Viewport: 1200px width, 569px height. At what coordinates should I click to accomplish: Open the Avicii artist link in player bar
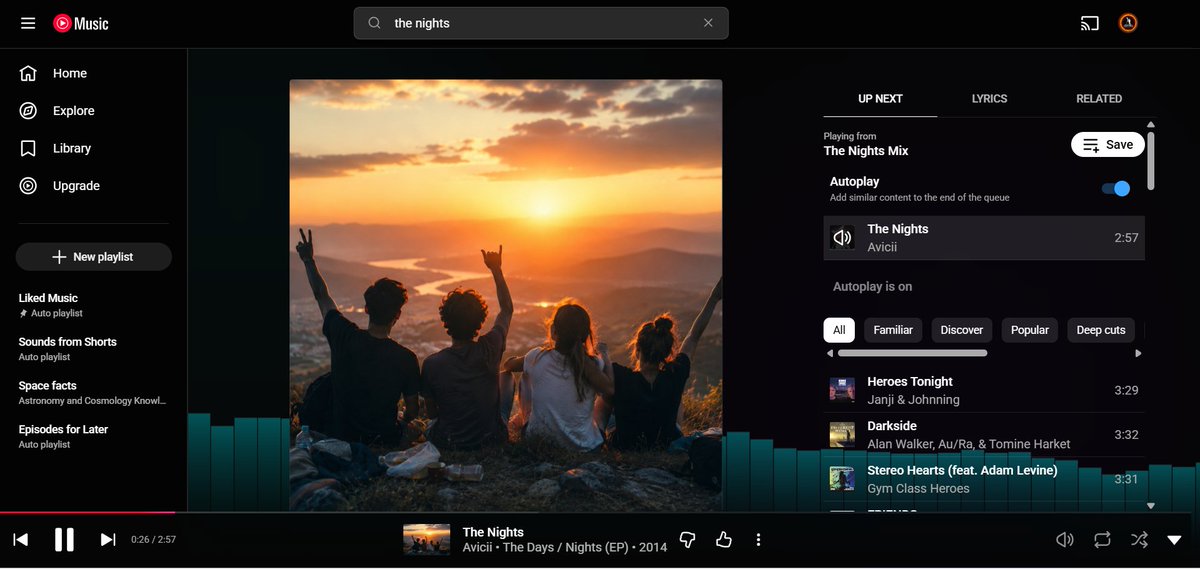(x=478, y=548)
